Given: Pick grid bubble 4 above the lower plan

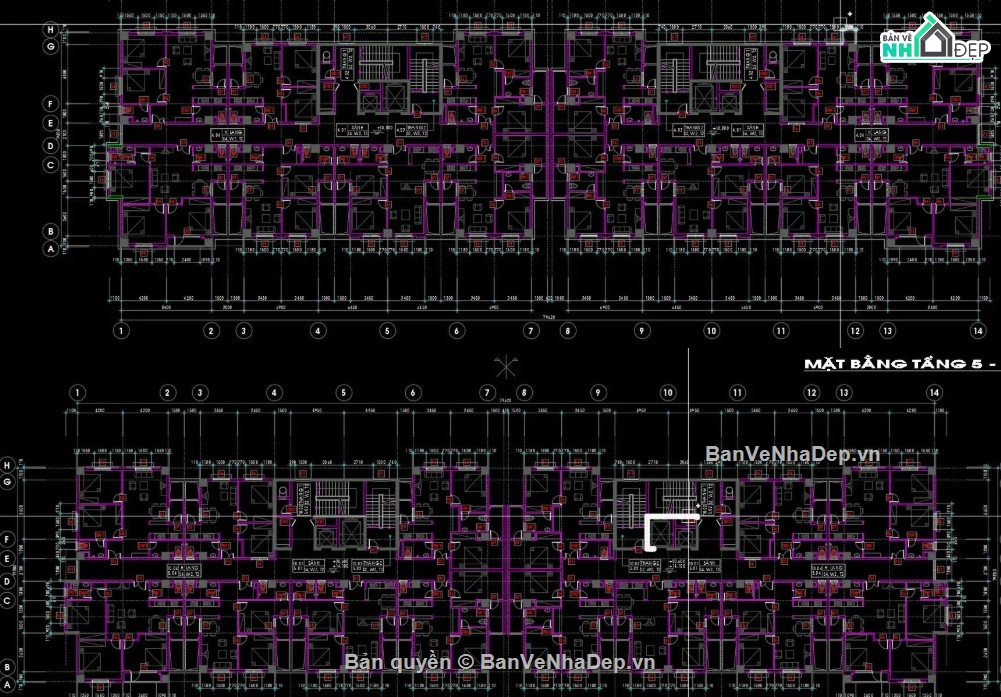Looking at the screenshot, I should [275, 393].
